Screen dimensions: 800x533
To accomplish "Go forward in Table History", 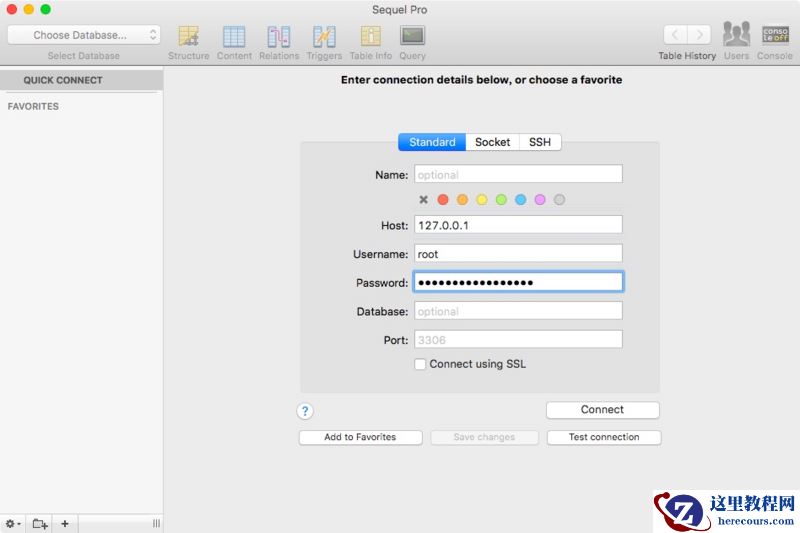I will click(699, 35).
